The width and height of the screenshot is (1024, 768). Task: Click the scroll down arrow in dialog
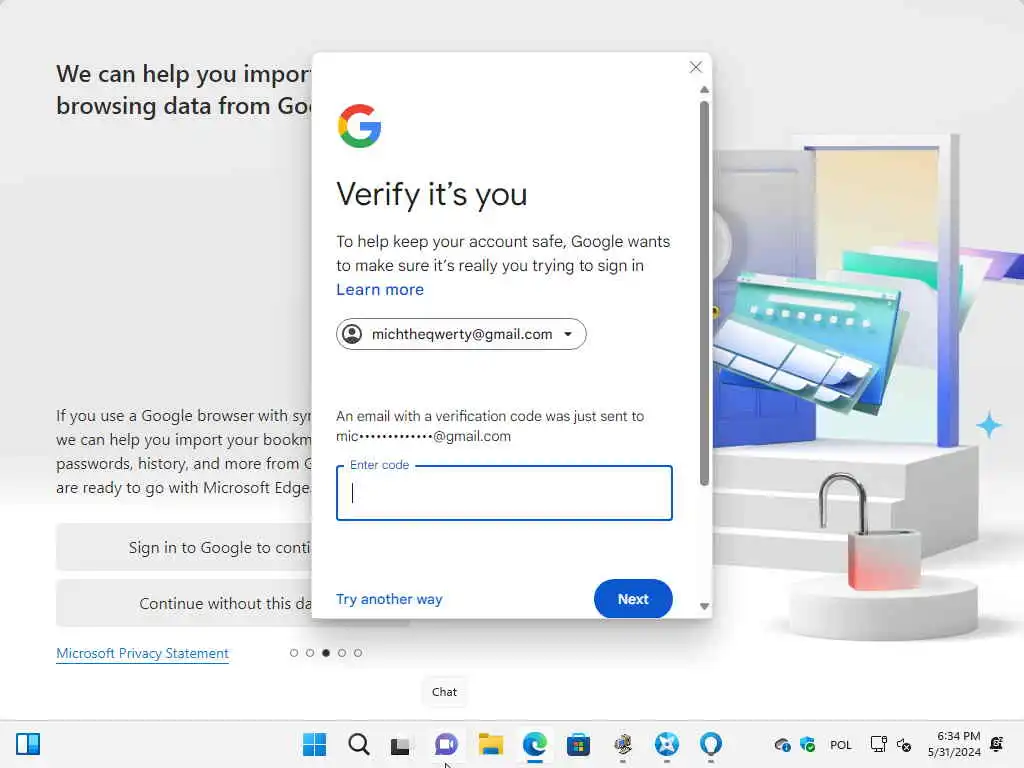[704, 606]
